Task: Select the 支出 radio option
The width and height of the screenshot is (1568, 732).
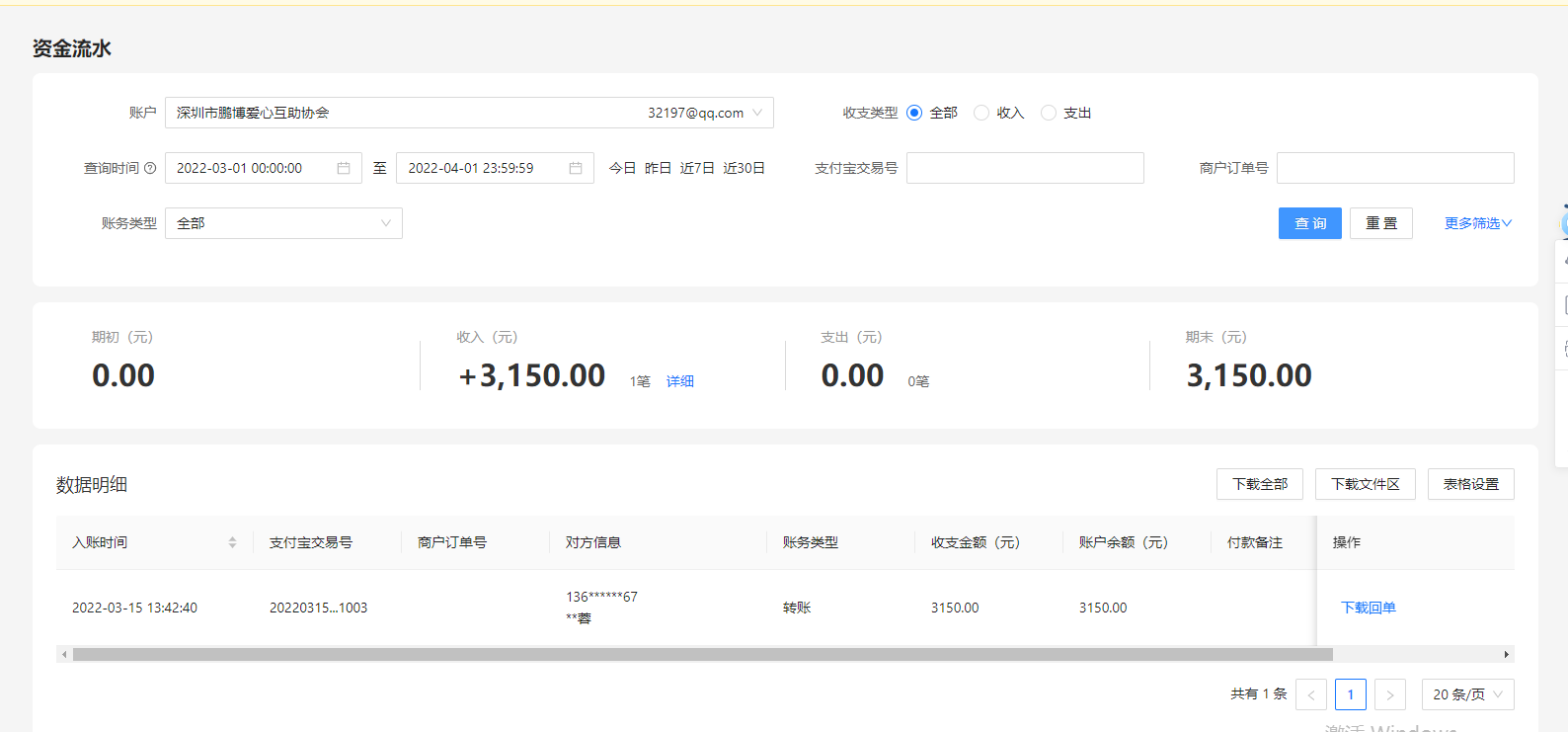Action: (x=1049, y=113)
